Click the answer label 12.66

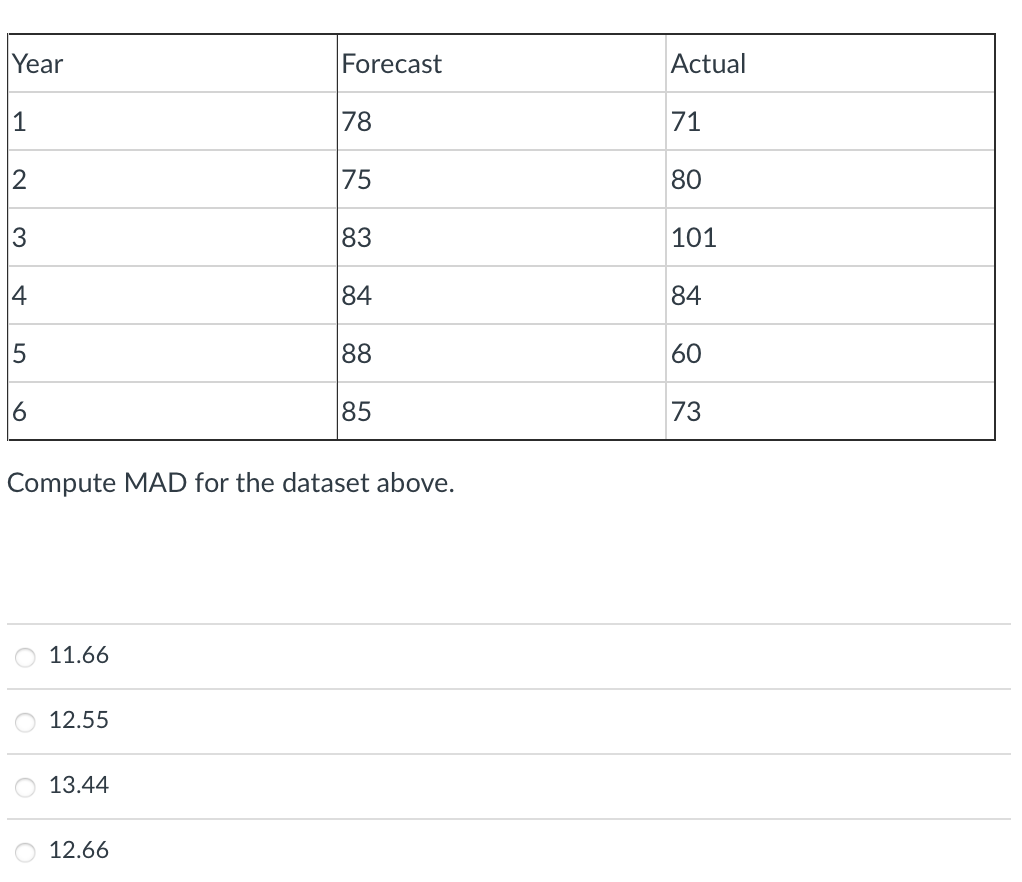click(79, 851)
